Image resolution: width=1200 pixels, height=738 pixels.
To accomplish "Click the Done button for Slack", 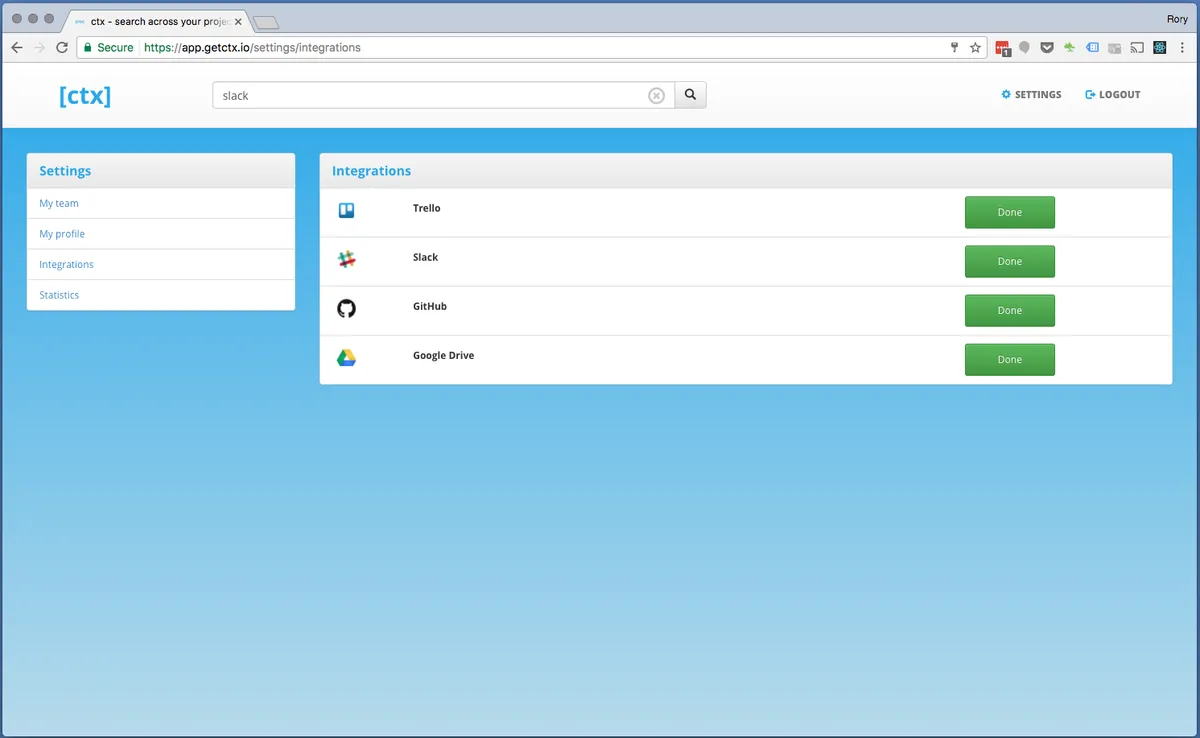I will [1009, 261].
